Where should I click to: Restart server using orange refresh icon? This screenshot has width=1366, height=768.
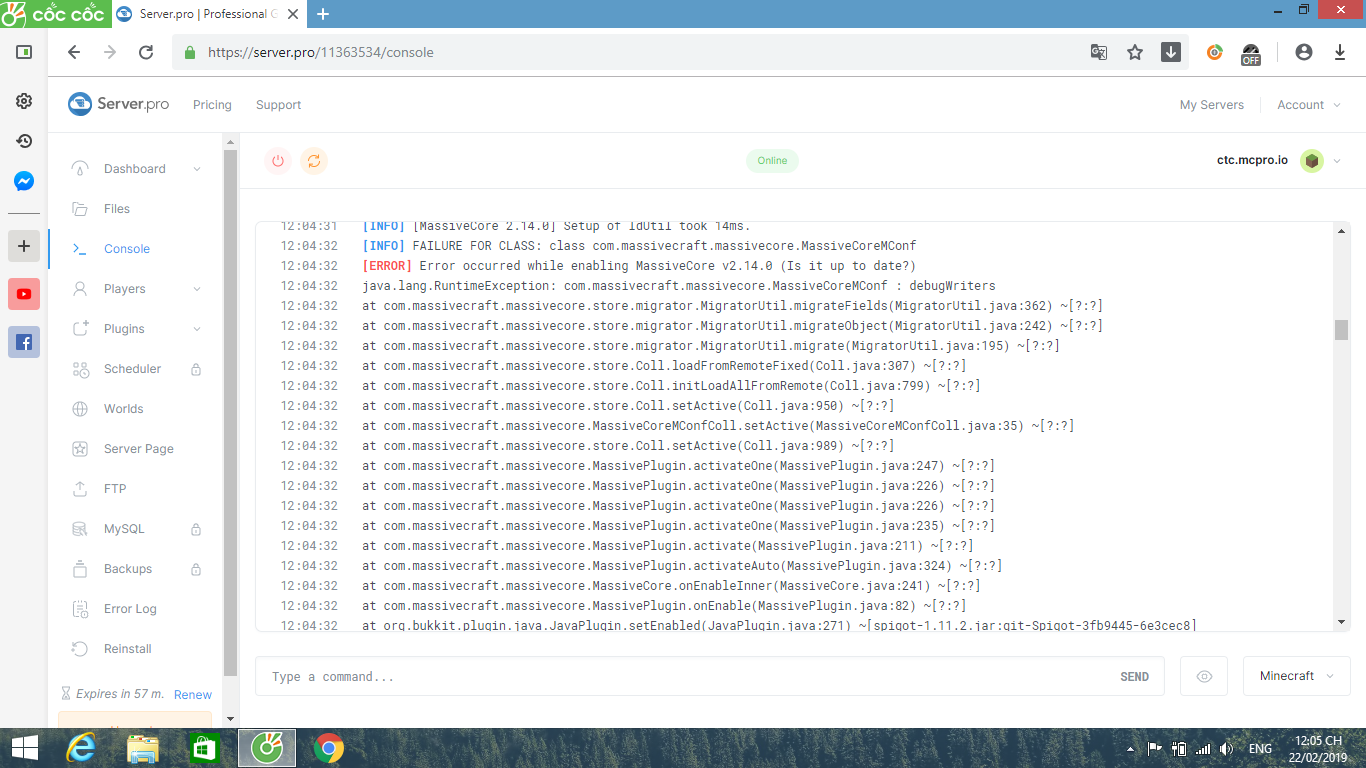pos(314,161)
